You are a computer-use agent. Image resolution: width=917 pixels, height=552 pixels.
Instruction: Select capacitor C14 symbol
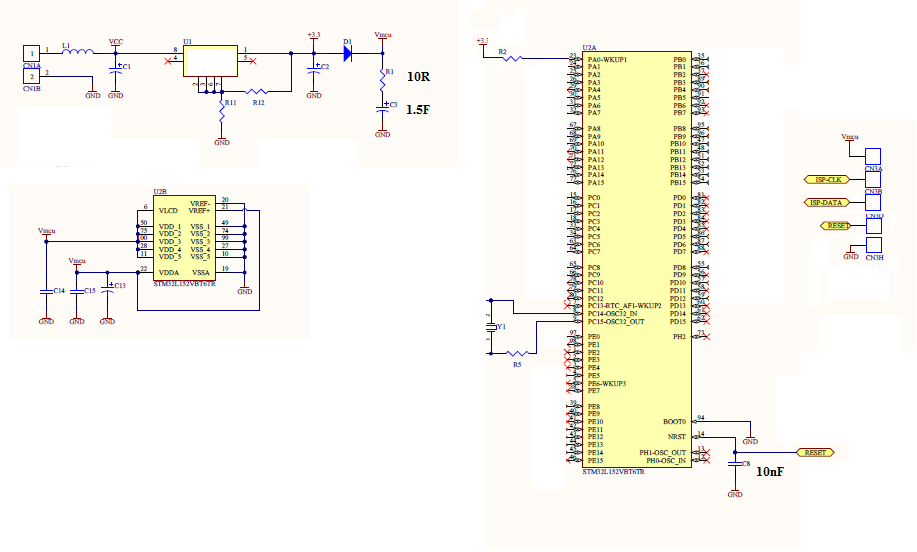(x=46, y=291)
